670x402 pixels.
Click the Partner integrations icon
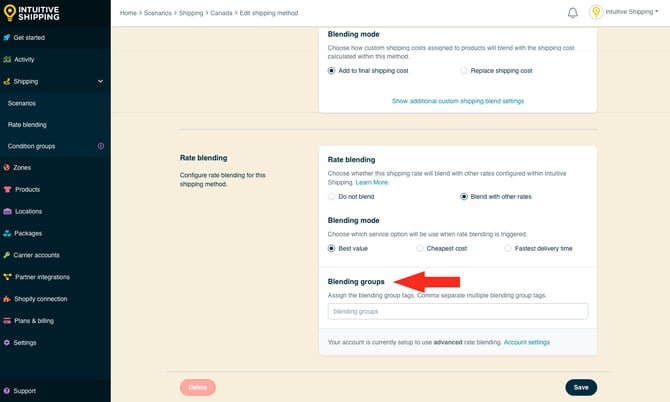pos(7,277)
